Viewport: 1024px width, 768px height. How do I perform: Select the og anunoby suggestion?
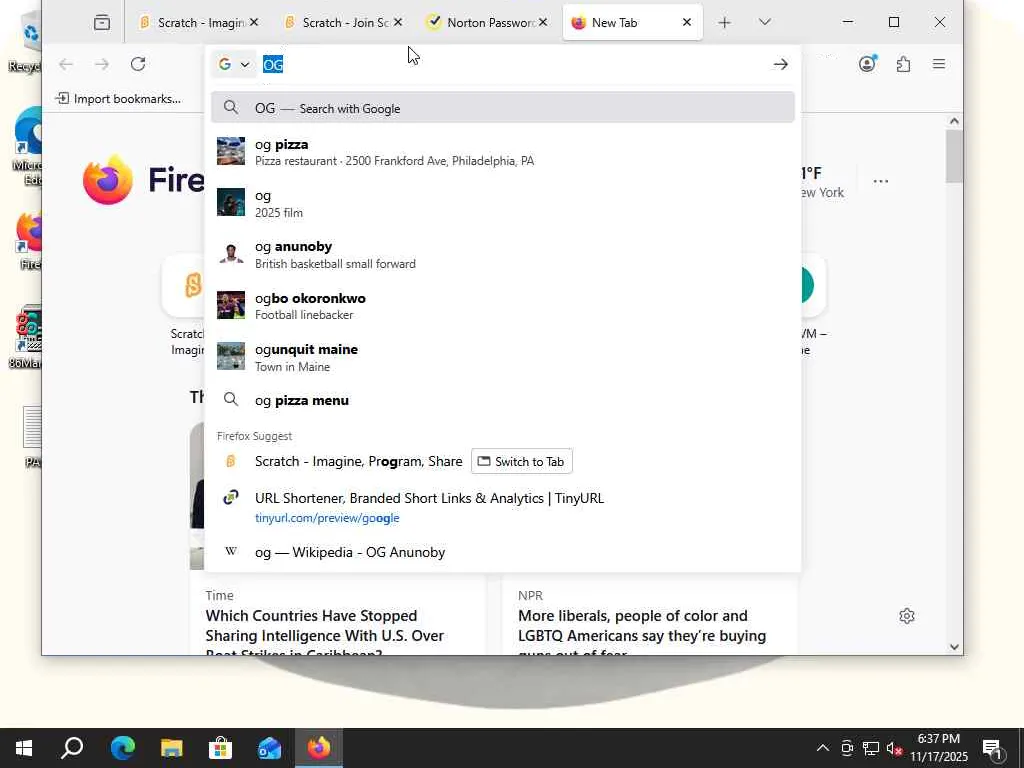(503, 254)
